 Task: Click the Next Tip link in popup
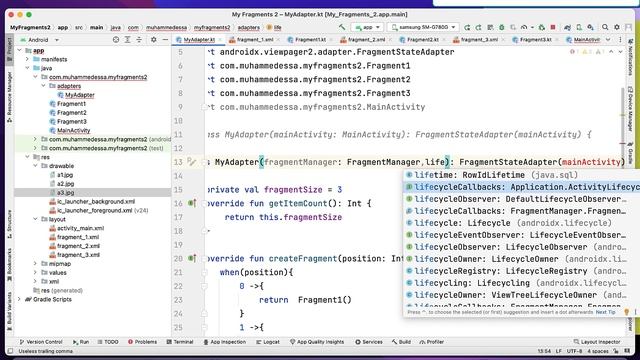click(605, 312)
